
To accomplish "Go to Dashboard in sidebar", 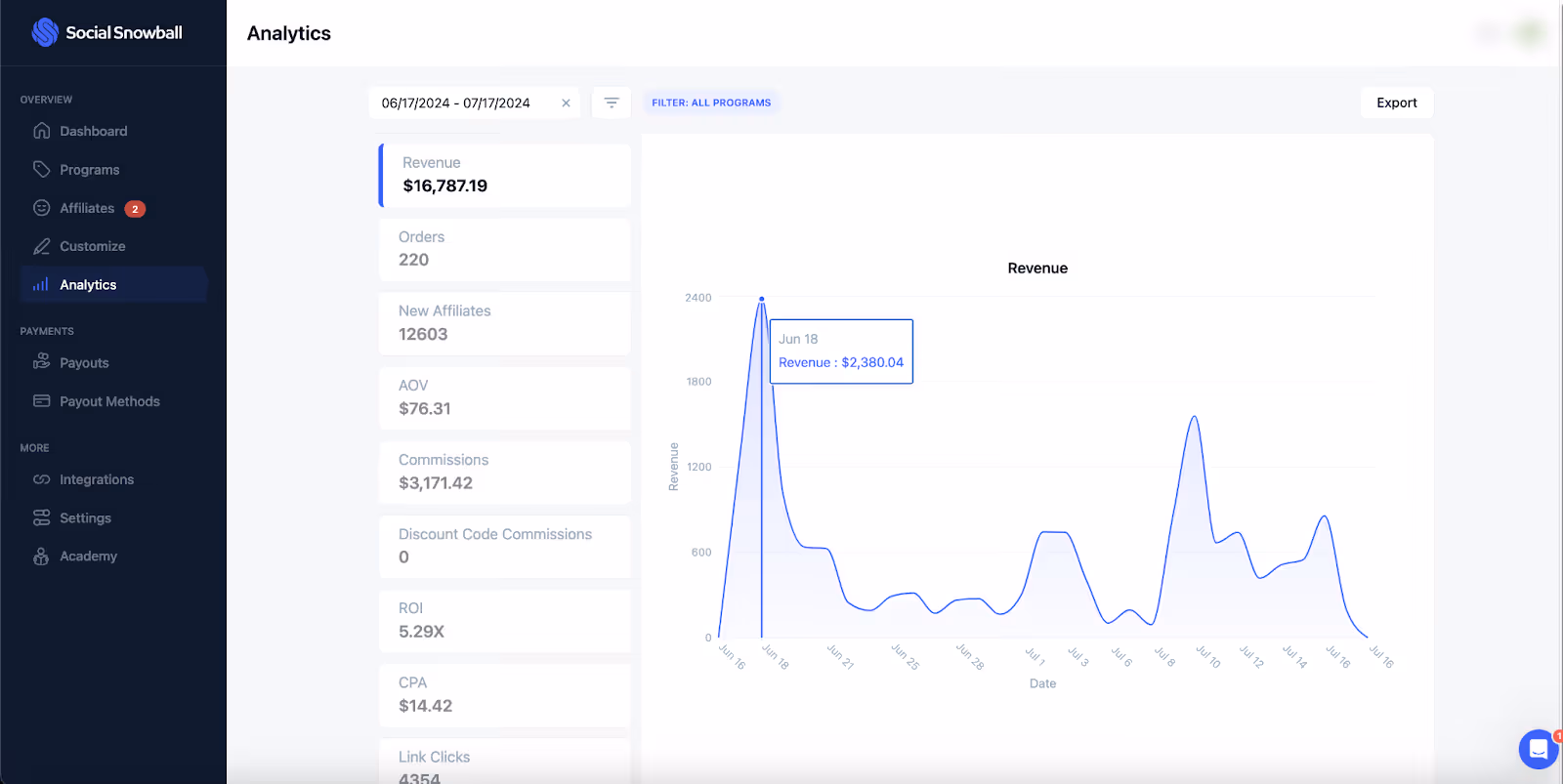I will 94,131.
